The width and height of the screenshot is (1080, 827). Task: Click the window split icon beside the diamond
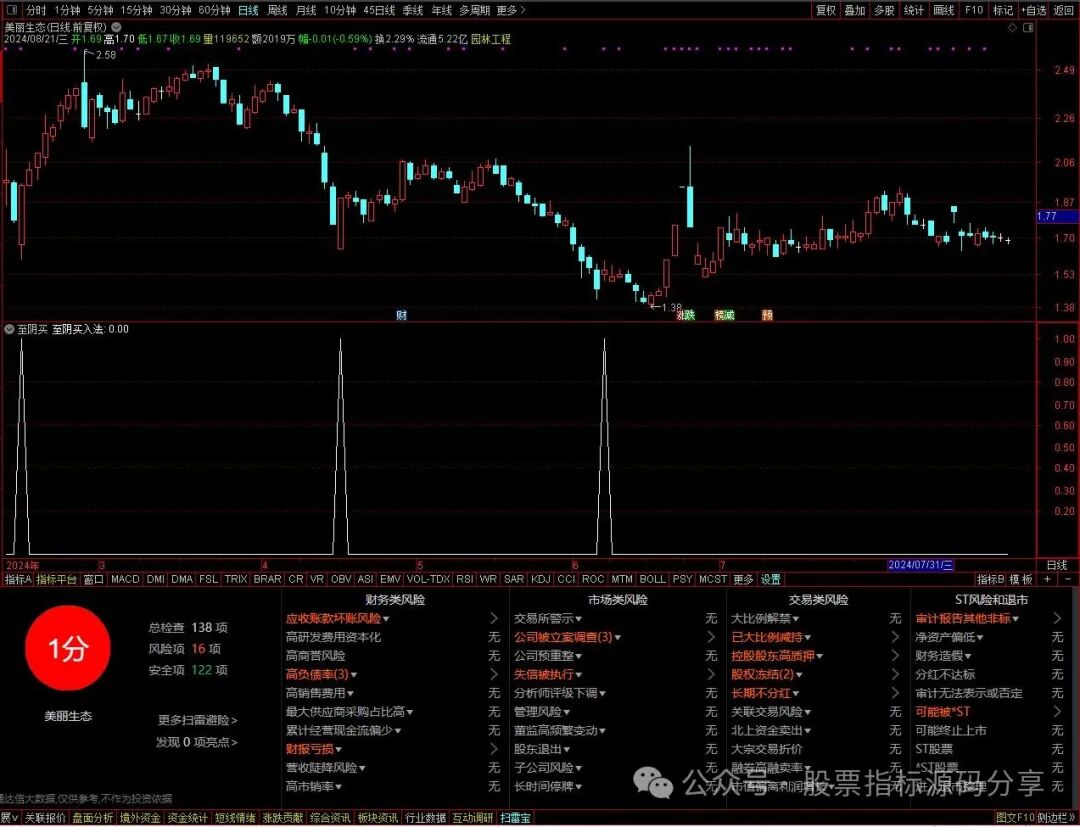[x=1028, y=28]
